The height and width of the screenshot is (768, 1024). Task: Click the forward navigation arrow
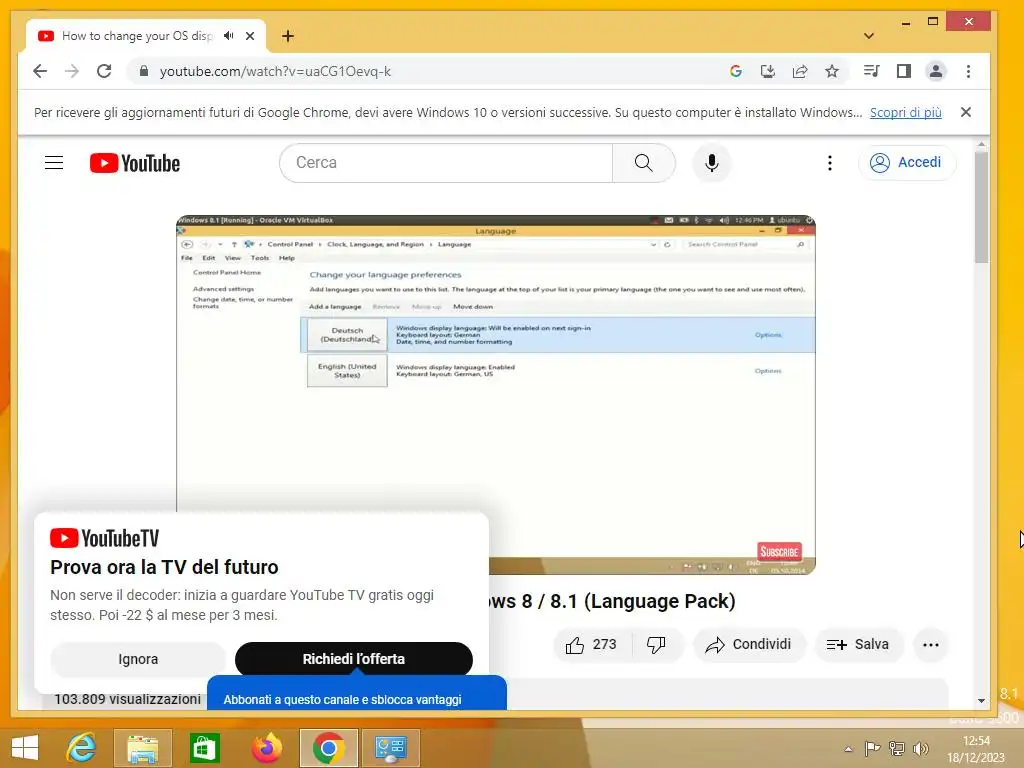72,71
